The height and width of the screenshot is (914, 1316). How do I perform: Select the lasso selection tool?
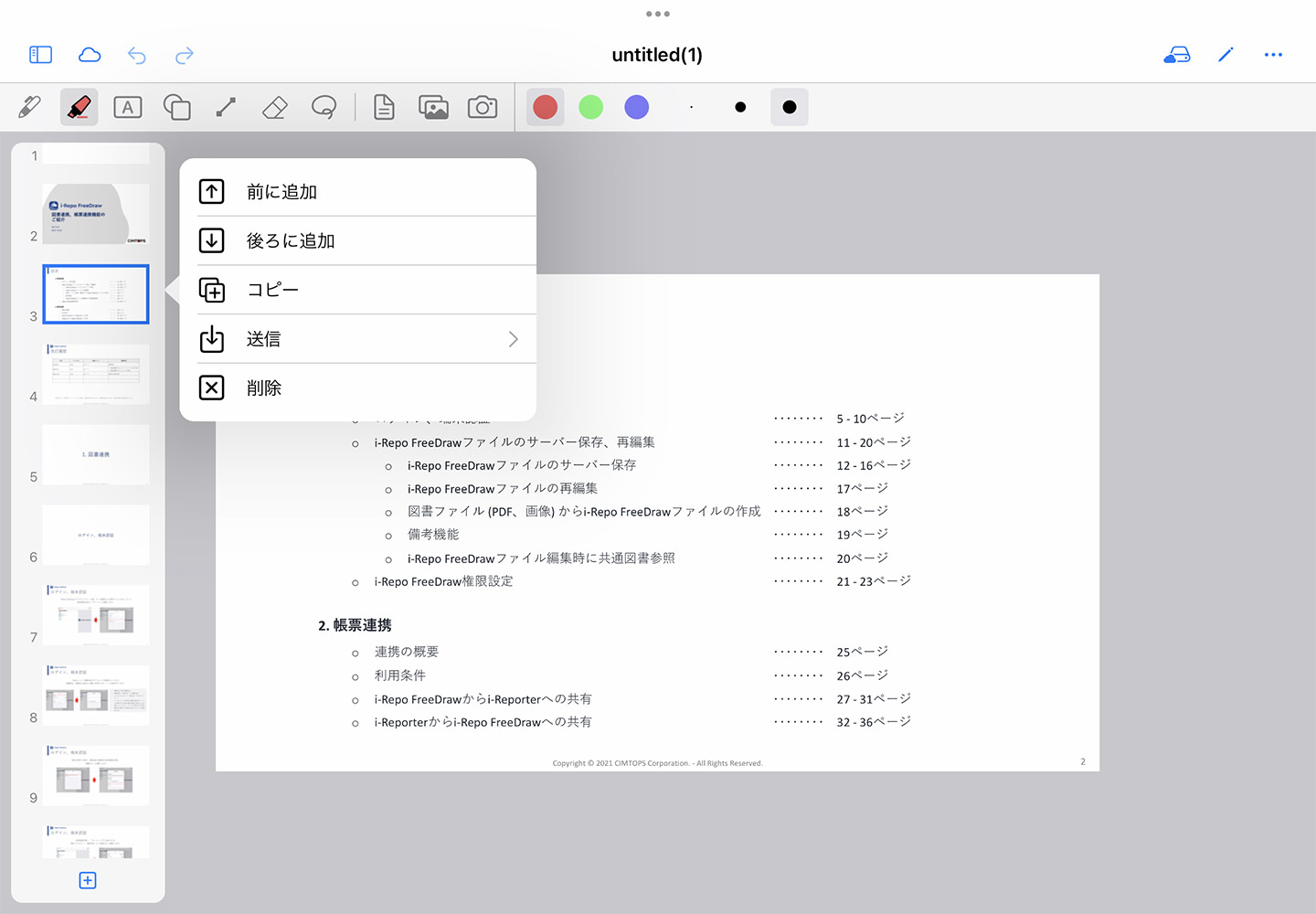pos(324,107)
